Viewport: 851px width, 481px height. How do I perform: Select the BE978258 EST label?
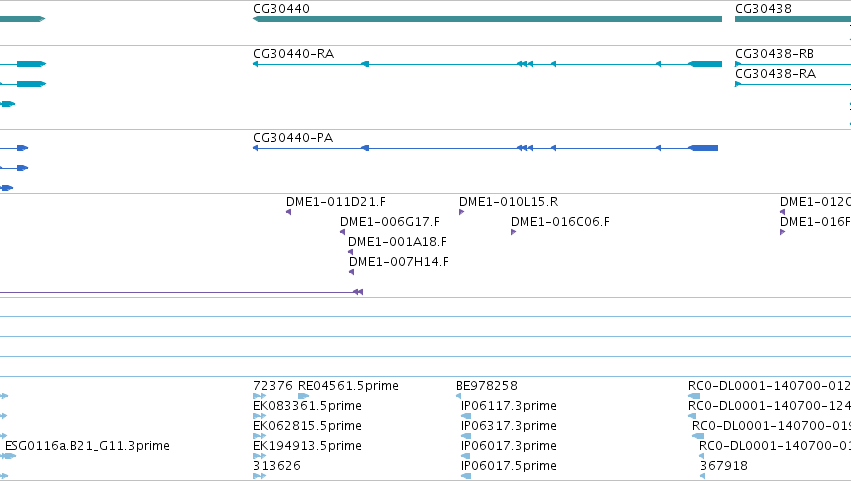point(487,386)
